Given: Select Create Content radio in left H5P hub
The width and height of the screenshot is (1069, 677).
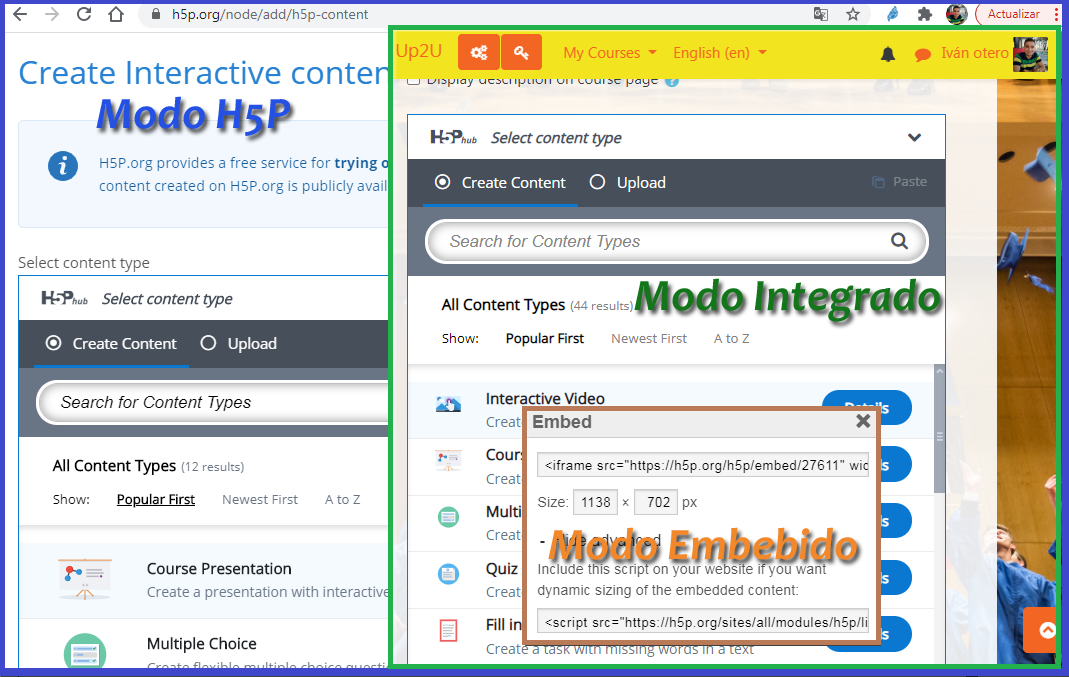Looking at the screenshot, I should (54, 343).
